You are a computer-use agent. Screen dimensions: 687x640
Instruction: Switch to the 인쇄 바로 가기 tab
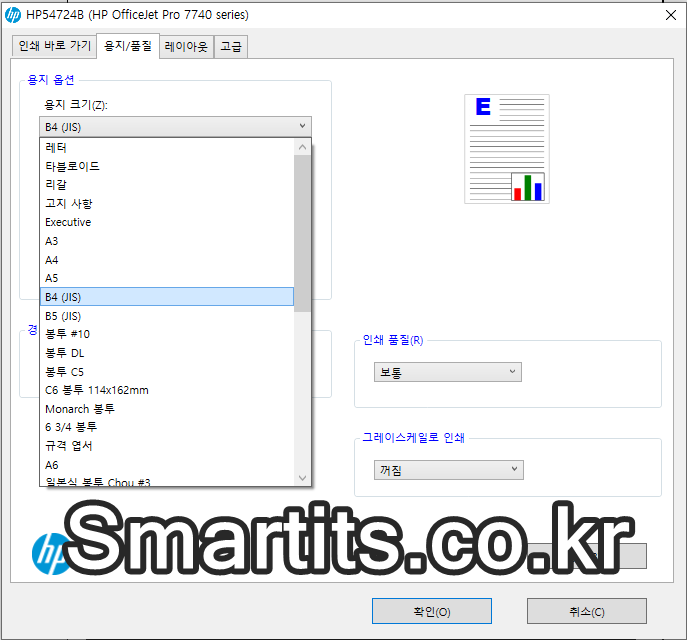(x=54, y=46)
